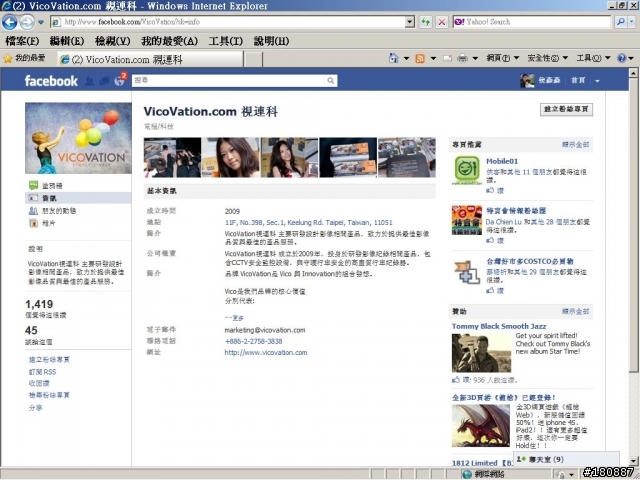Open the 工具(T) menu
This screenshot has height=480, width=640.
tap(226, 41)
